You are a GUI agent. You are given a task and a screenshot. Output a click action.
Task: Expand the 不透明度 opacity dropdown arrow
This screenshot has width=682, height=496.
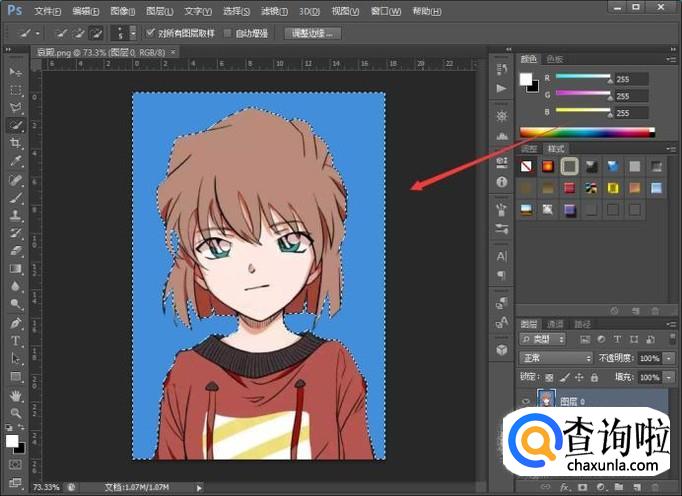coord(667,358)
